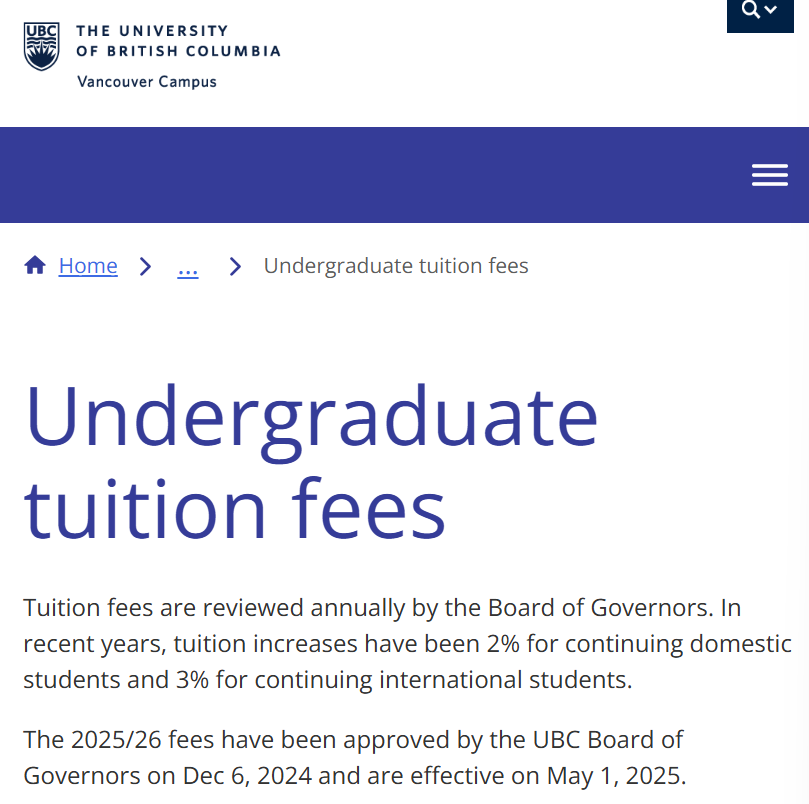
Task: Follow the Home breadcrumb link
Action: click(88, 266)
